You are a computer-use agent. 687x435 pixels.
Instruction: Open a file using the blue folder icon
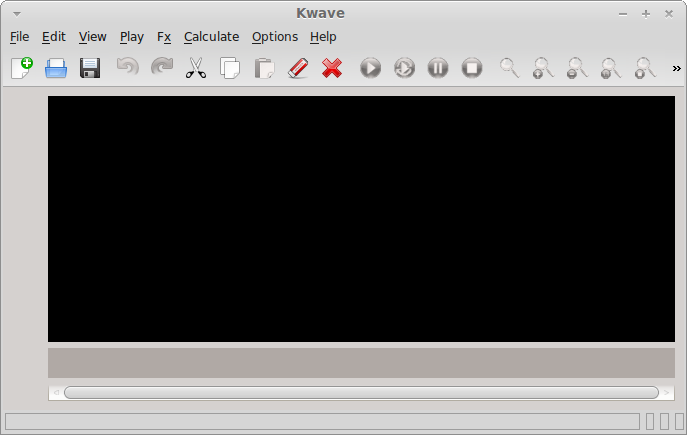[x=56, y=68]
